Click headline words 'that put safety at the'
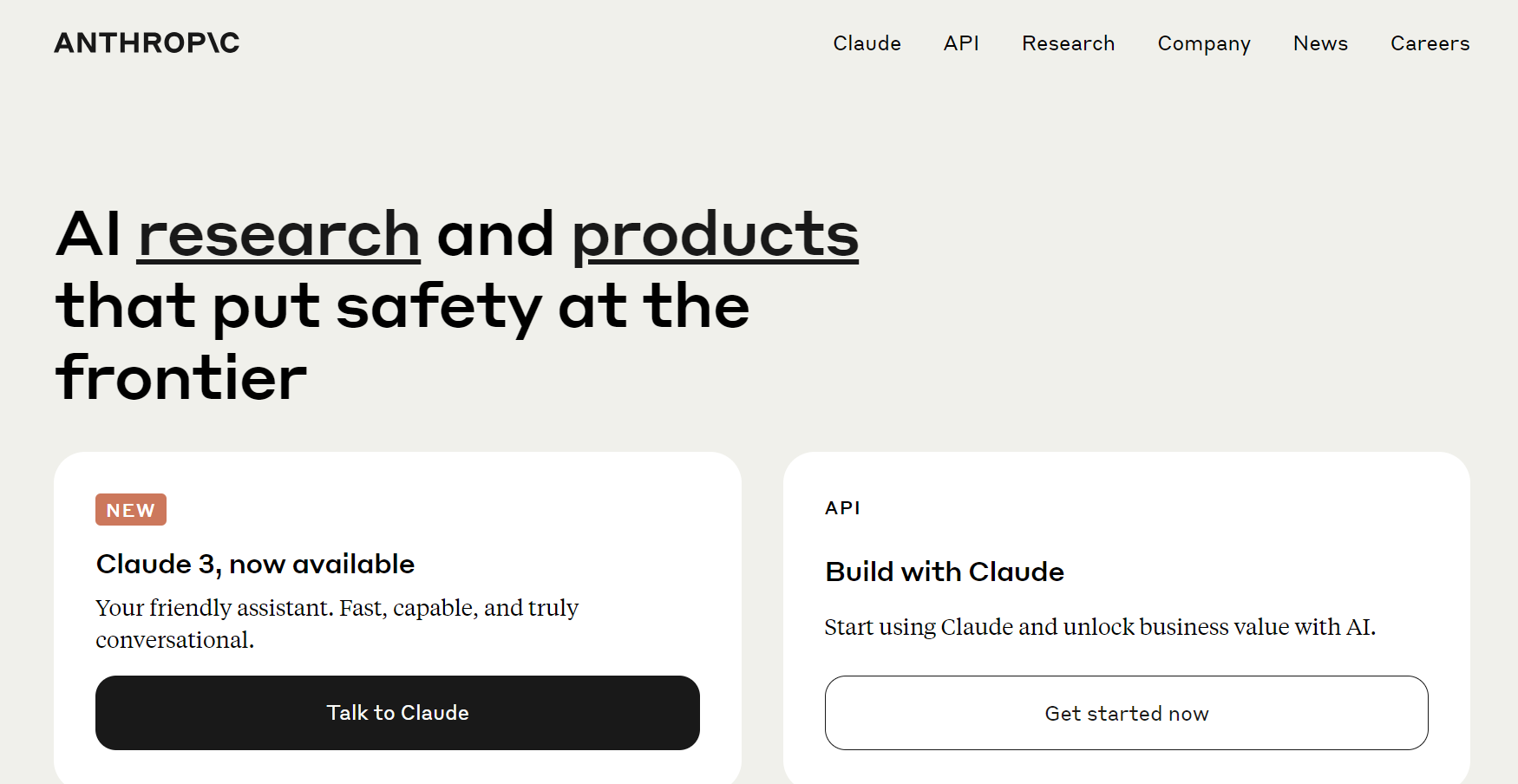The width and height of the screenshot is (1518, 784). 402,308
